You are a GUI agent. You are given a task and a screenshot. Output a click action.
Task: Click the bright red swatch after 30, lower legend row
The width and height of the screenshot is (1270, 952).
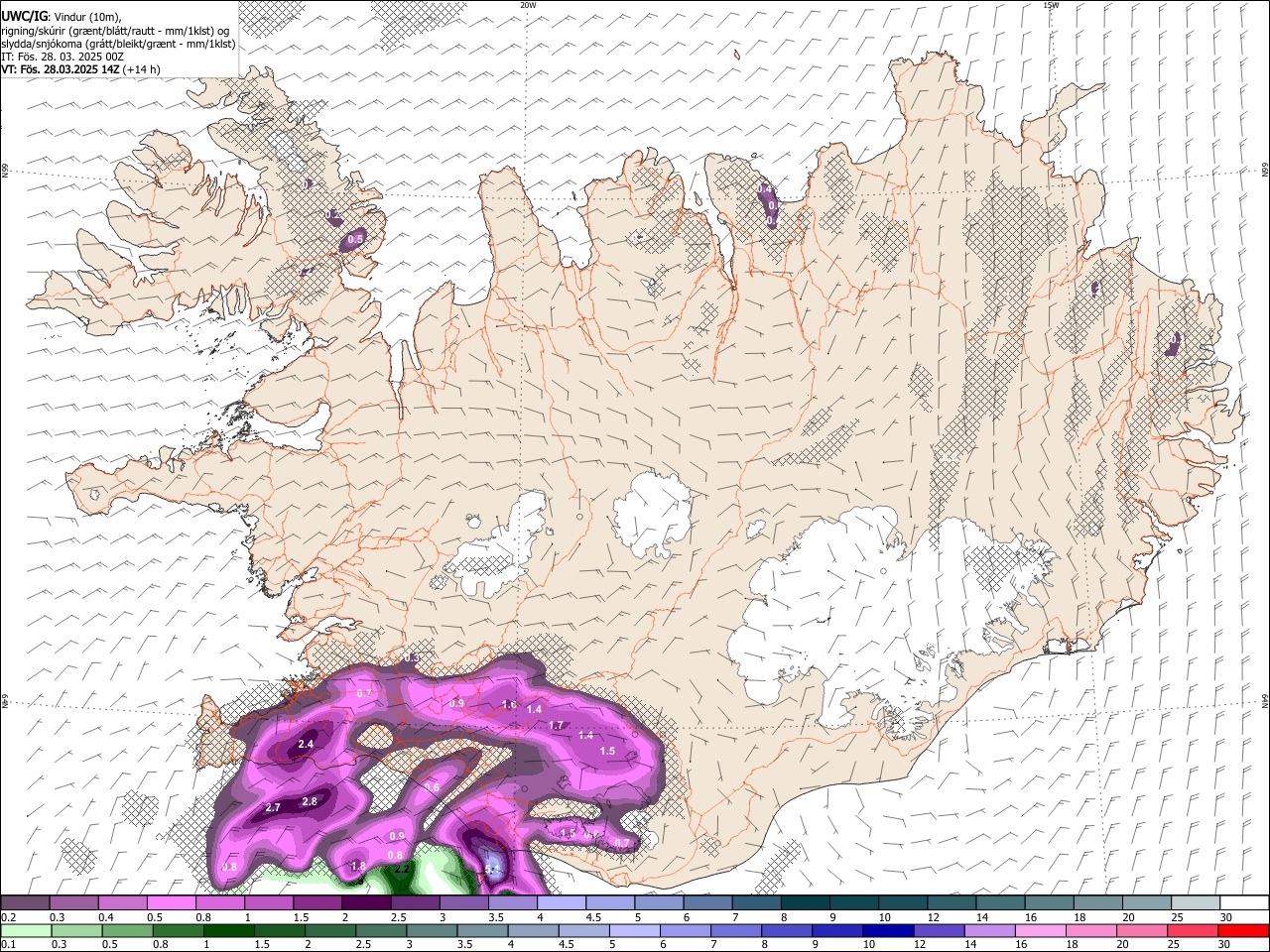click(1243, 931)
